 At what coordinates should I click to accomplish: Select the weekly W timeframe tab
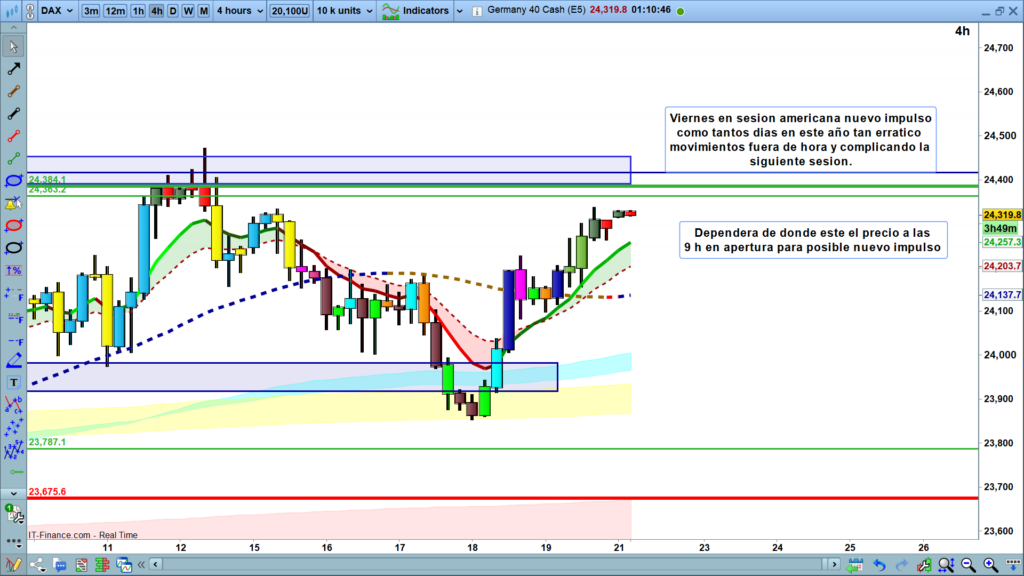(x=187, y=11)
